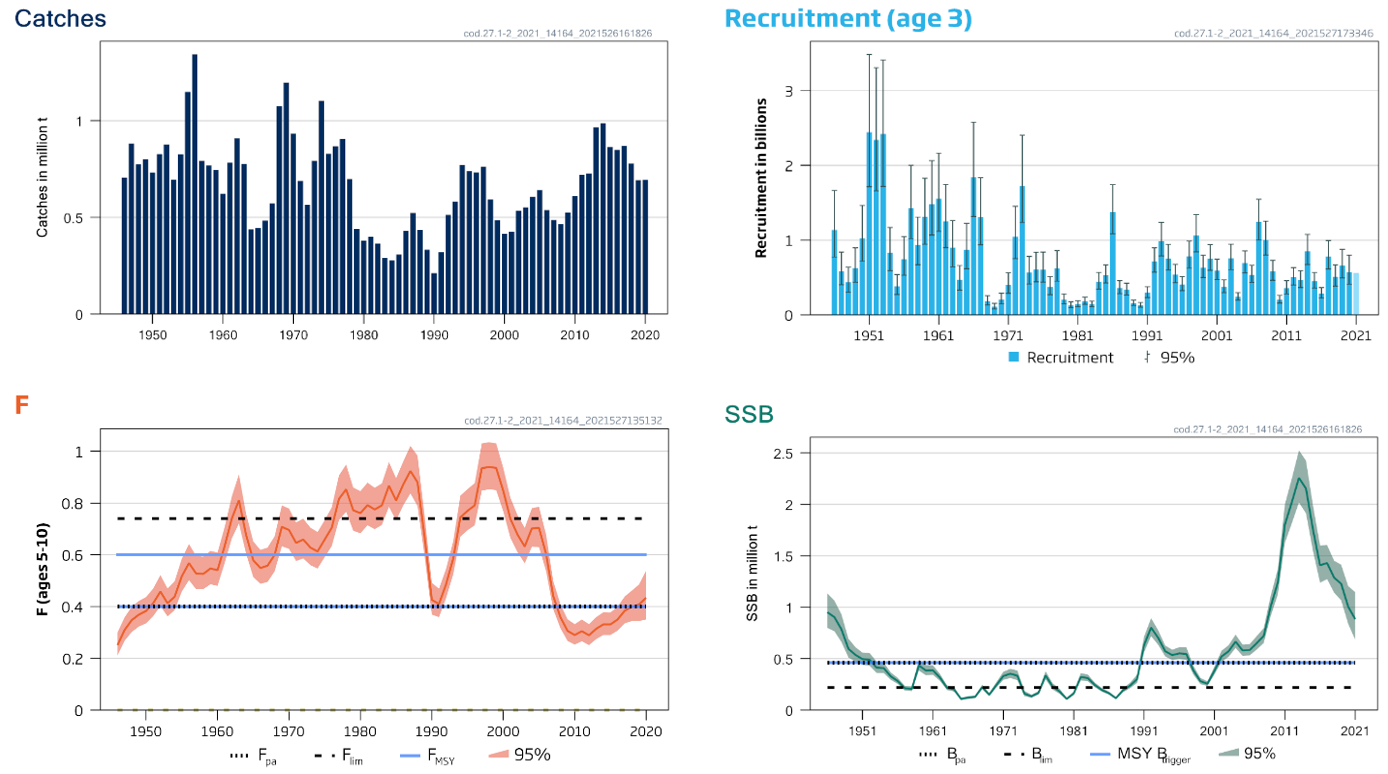Click the dashed Blim line in SSB chart
The height and width of the screenshot is (774, 1388).
point(1090,687)
